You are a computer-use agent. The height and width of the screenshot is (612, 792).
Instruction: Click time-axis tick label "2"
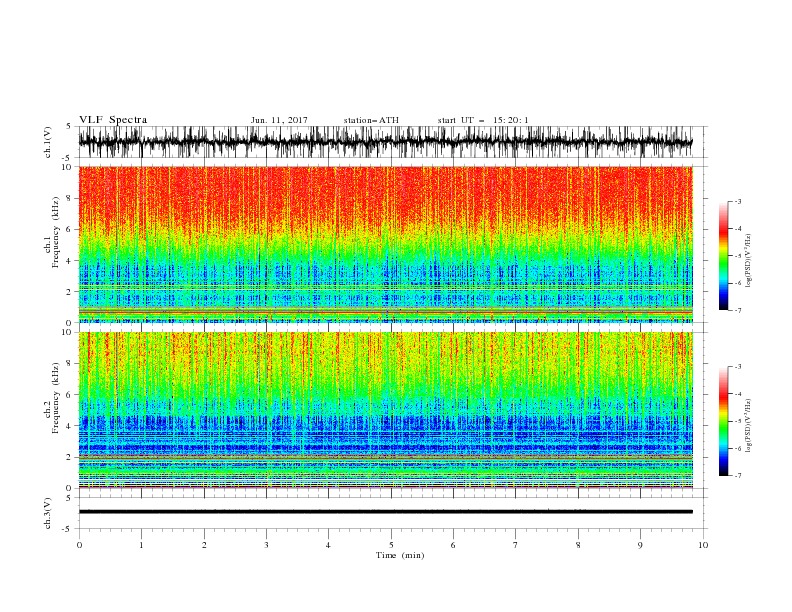(204, 545)
